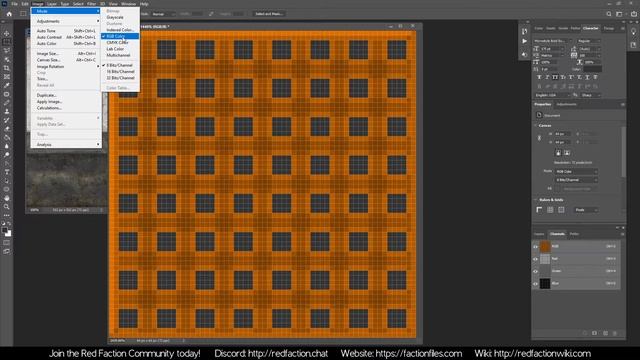The height and width of the screenshot is (360, 640).
Task: Click the background color swatch
Action: point(9,233)
